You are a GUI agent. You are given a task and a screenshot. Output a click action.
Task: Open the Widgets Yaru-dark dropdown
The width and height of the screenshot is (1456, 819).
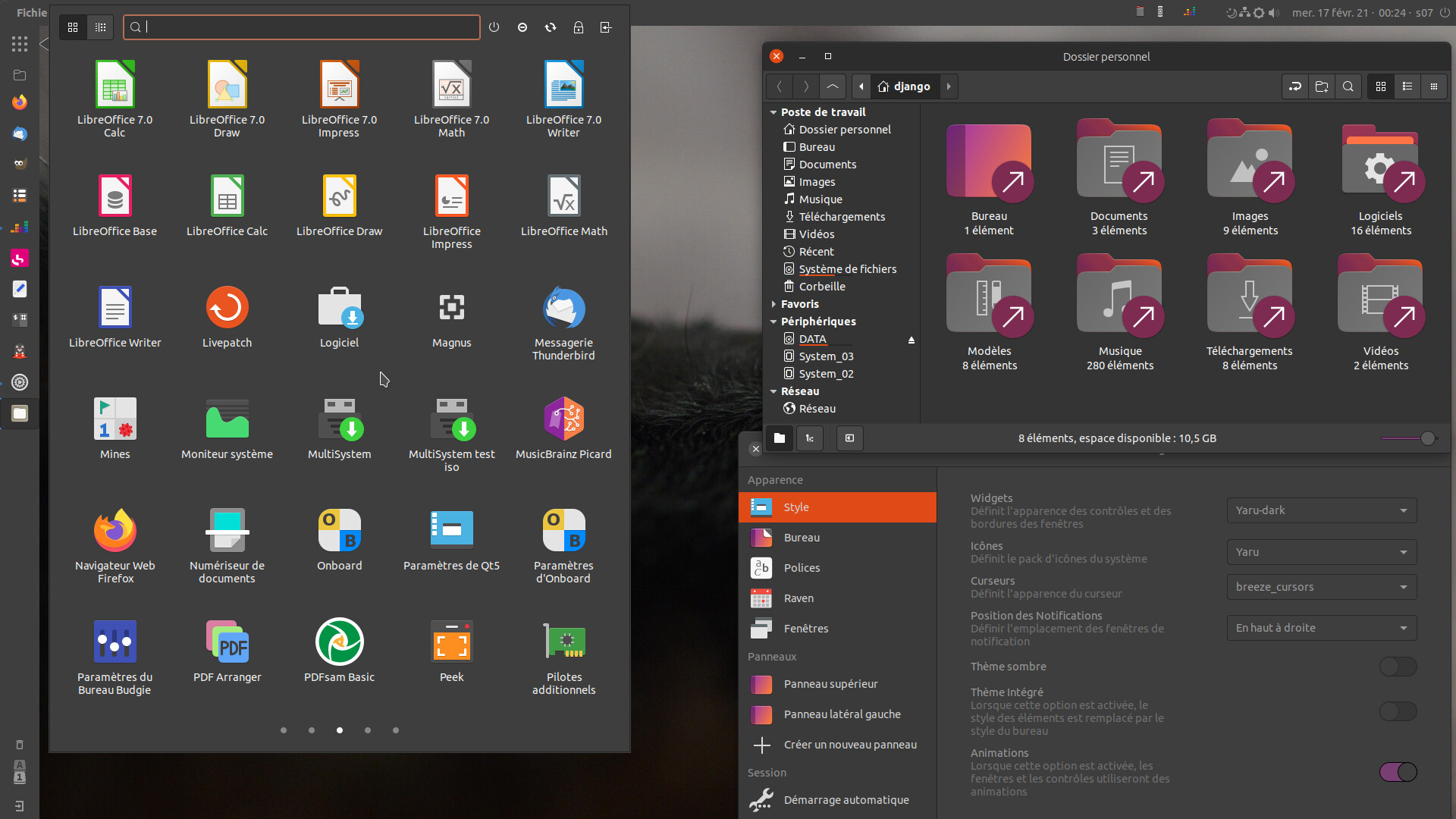pos(1321,510)
